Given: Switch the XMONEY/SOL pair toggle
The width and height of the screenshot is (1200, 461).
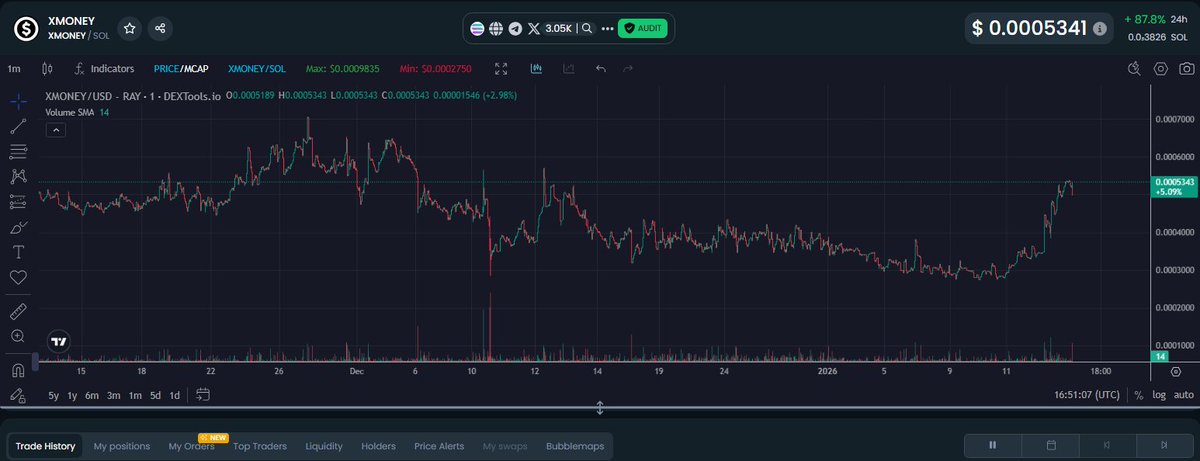Looking at the screenshot, I should (257, 69).
